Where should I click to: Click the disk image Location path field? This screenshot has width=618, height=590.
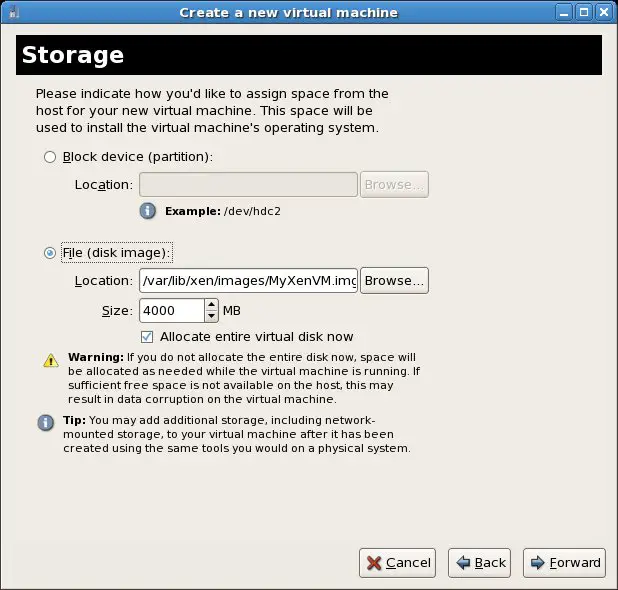[248, 281]
